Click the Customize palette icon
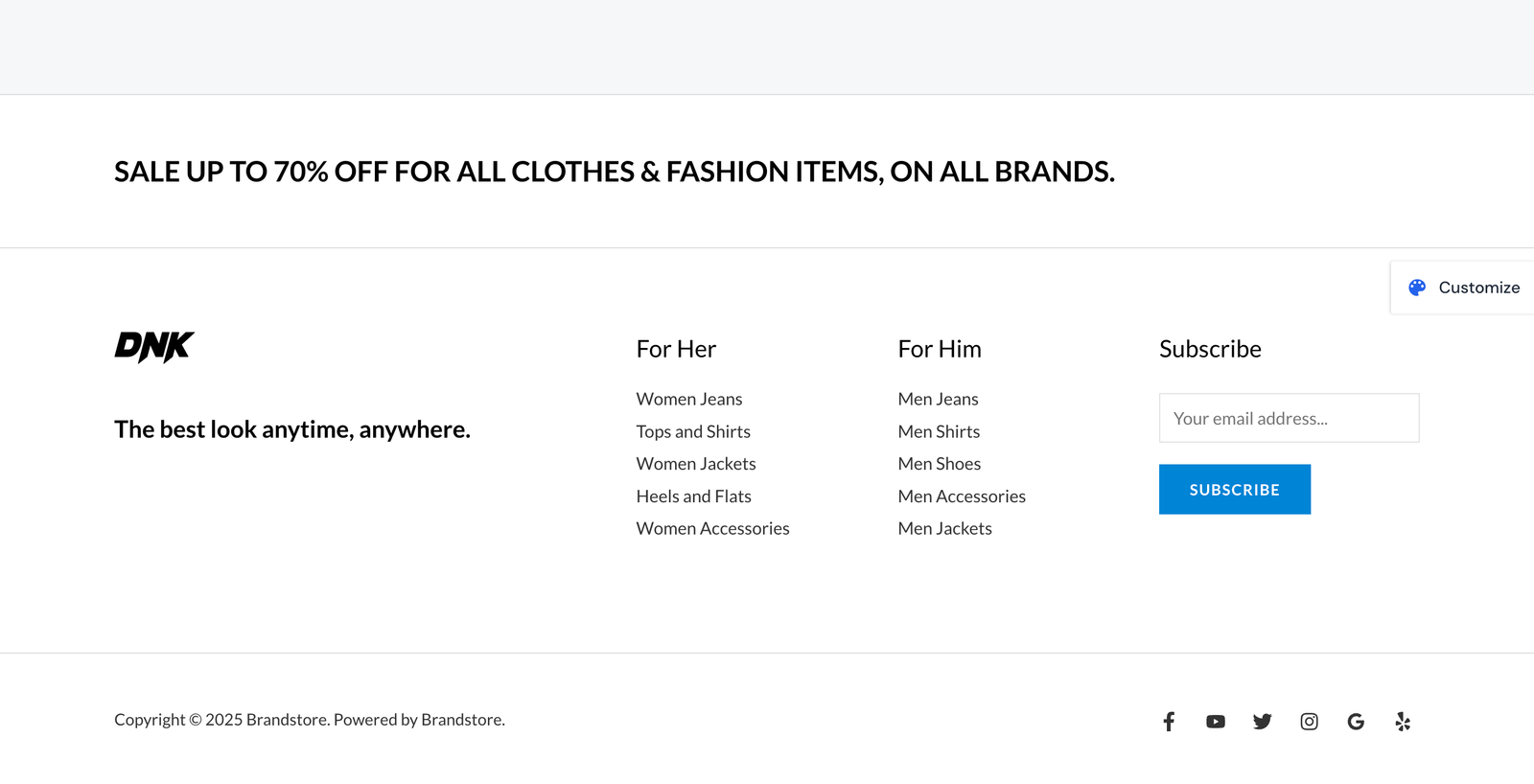1534x784 pixels. [x=1417, y=288]
